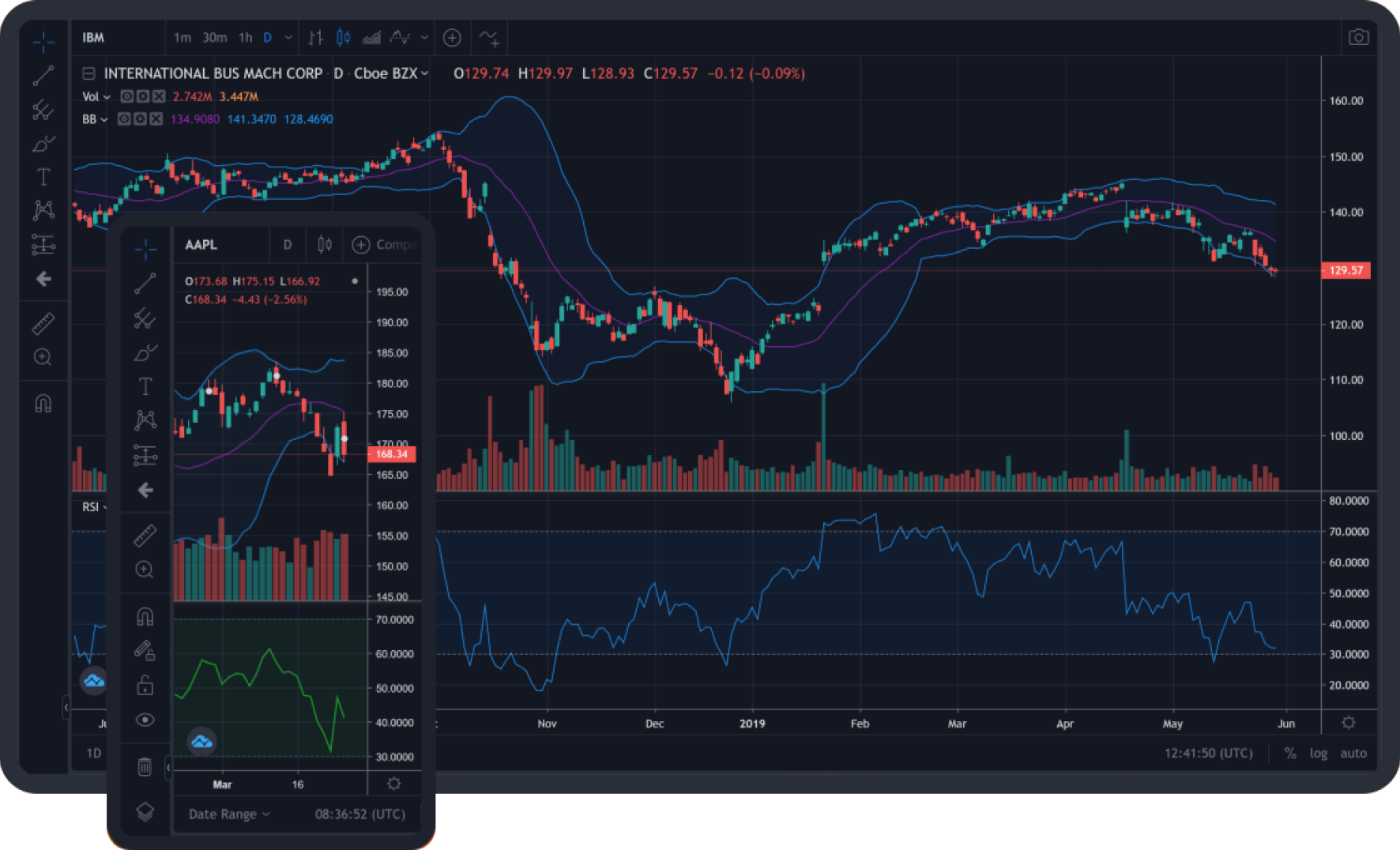This screenshot has width=1400, height=850.
Task: Click the trash icon to remove drawings
Action: point(145,766)
